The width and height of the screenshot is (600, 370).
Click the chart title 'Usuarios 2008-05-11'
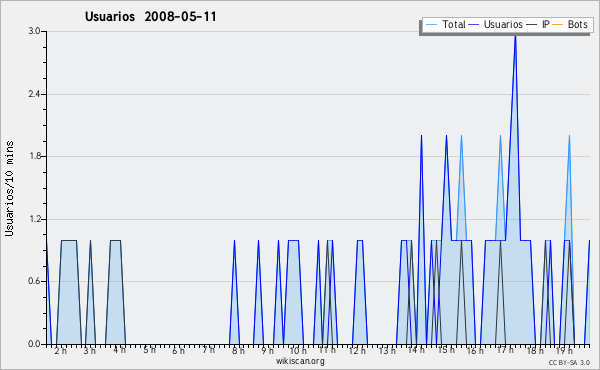151,17
